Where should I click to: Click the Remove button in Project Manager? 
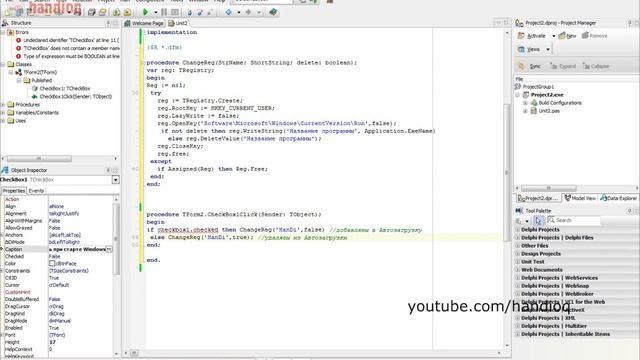point(595,36)
